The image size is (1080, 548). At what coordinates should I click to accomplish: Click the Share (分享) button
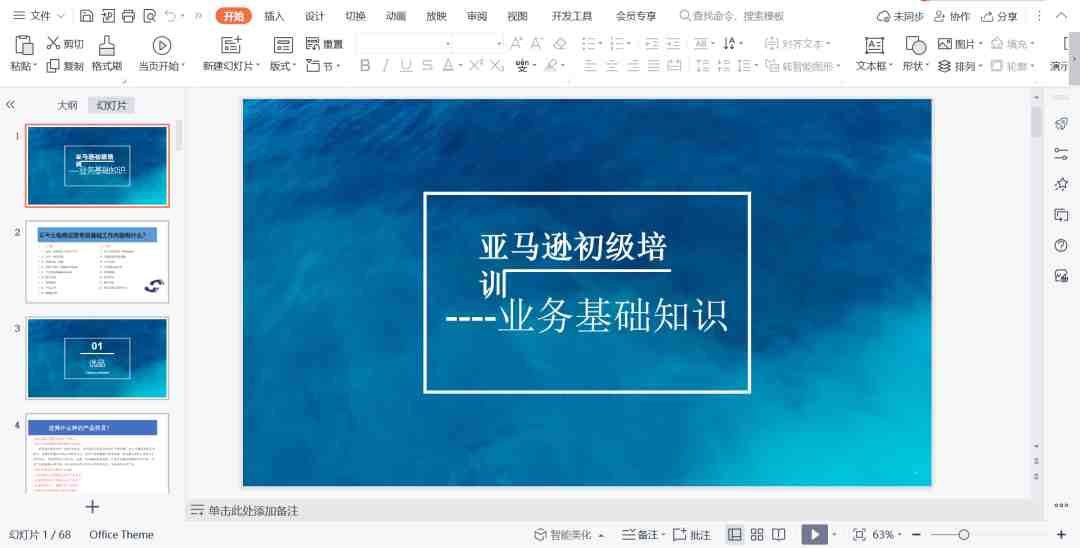click(x=999, y=16)
